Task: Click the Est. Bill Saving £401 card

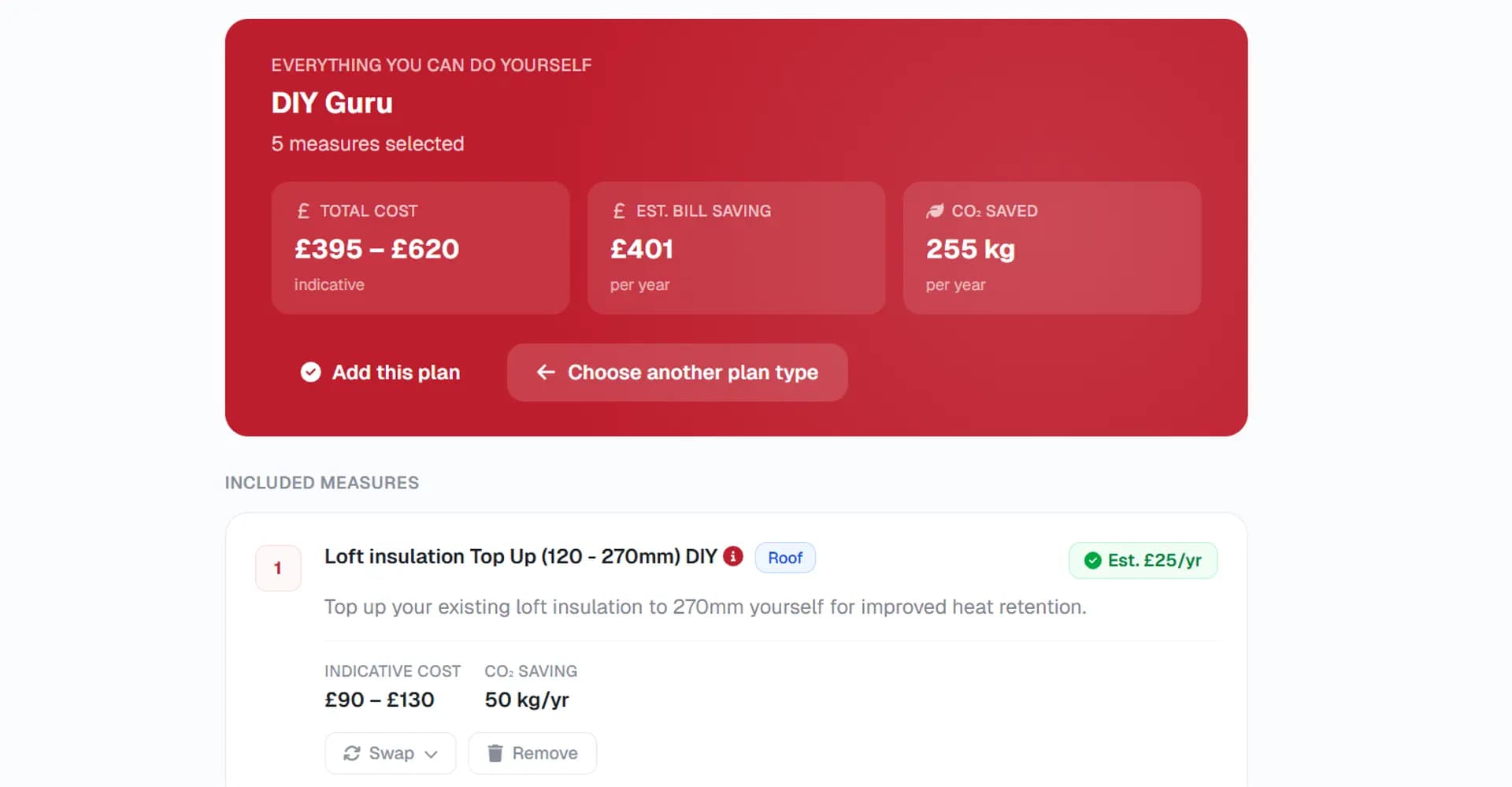Action: click(736, 248)
